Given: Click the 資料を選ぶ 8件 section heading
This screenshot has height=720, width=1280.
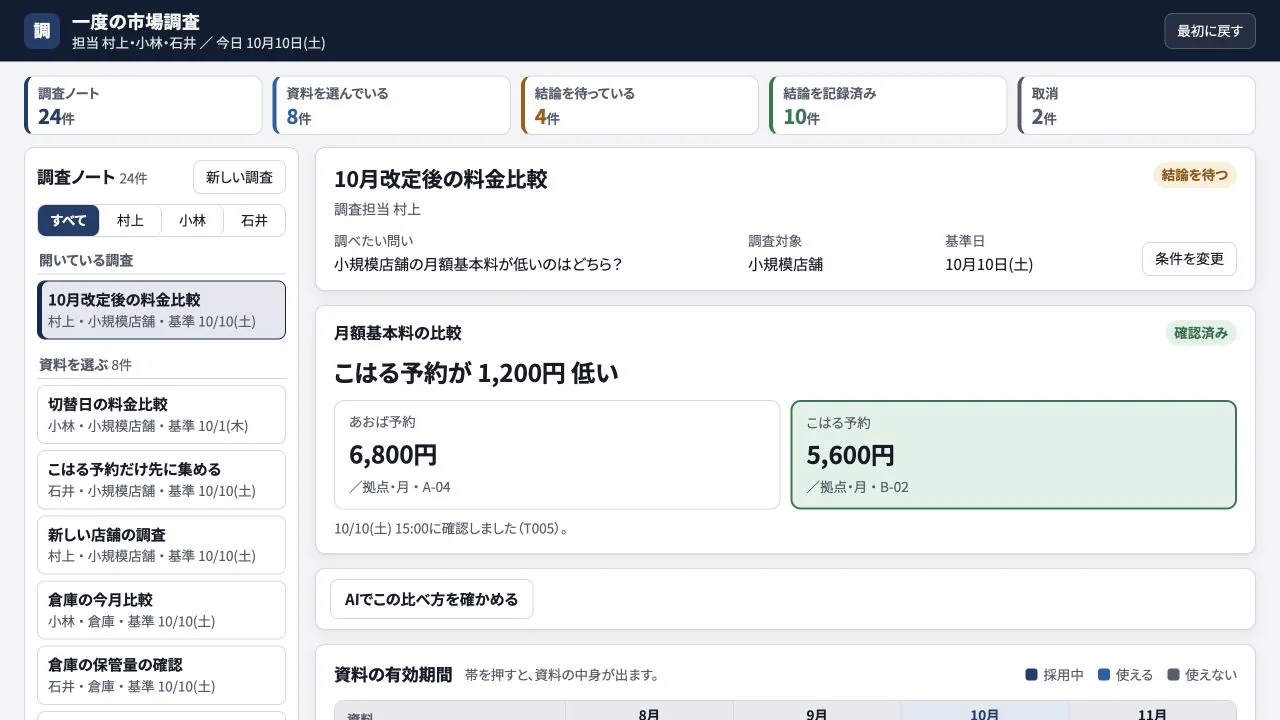Looking at the screenshot, I should point(85,365).
